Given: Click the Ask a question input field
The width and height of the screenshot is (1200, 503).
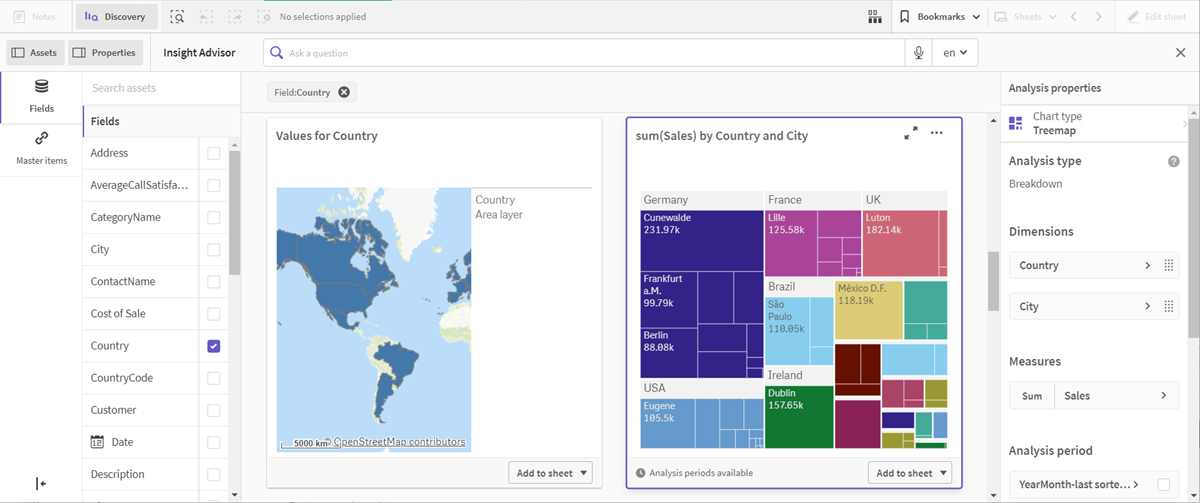Looking at the screenshot, I should pyautogui.click(x=590, y=53).
